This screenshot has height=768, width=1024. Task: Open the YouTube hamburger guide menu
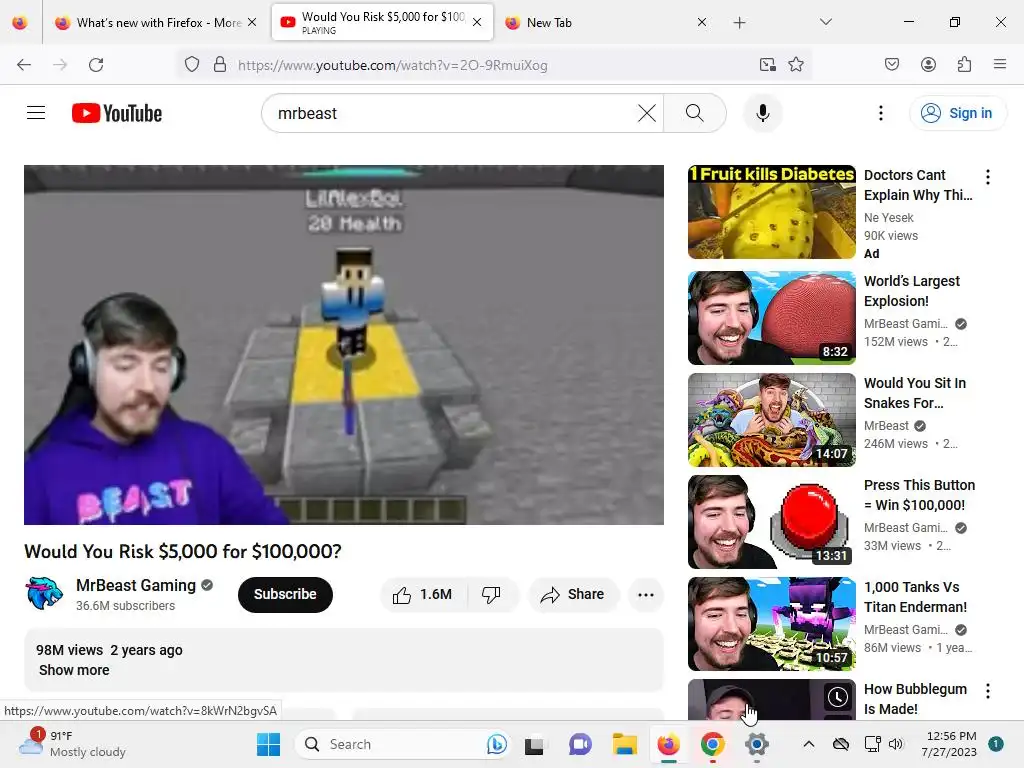36,113
